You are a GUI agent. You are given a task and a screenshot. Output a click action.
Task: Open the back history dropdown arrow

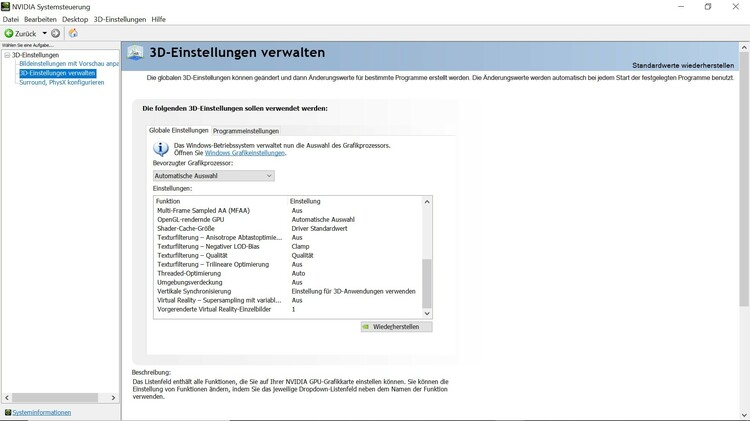[44, 33]
